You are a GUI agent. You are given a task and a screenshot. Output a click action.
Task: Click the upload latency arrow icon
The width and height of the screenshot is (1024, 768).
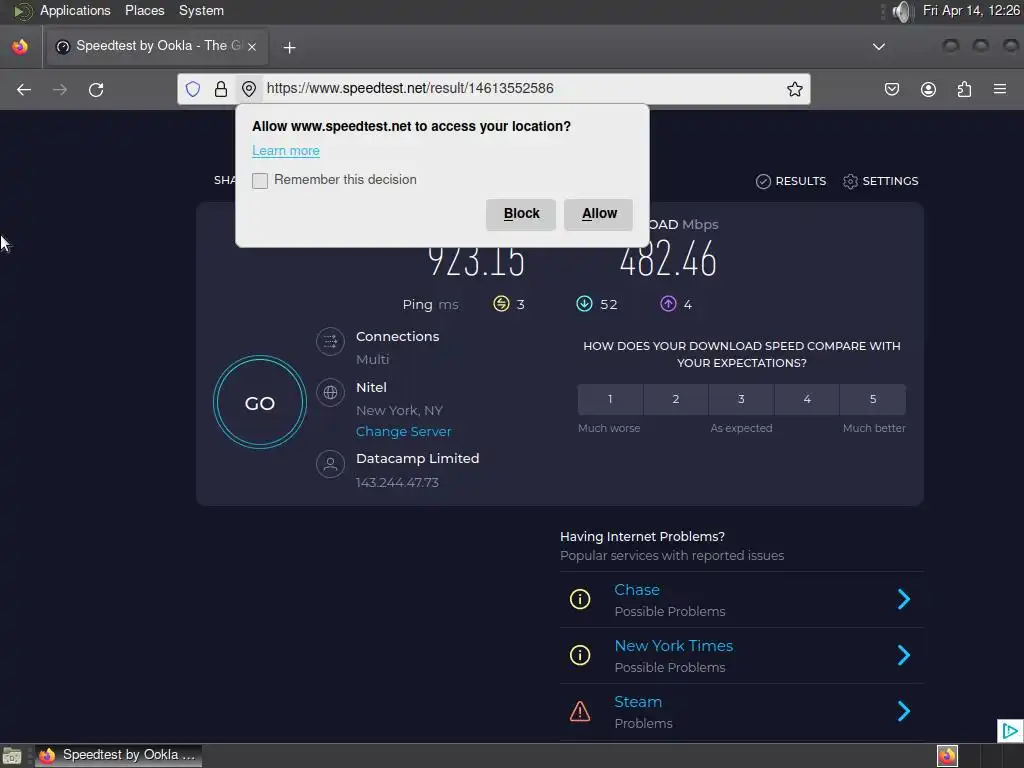click(668, 304)
